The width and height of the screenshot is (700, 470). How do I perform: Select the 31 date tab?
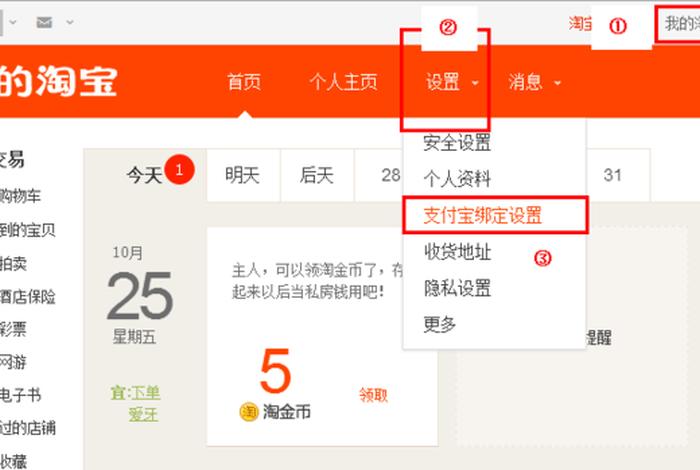(x=618, y=175)
